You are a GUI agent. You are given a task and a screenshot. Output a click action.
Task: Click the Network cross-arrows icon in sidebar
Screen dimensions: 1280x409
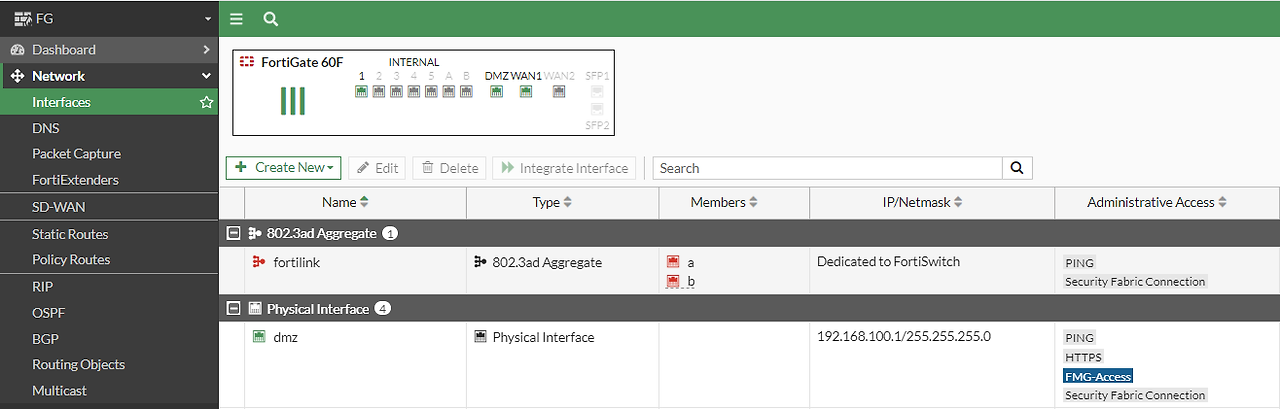pos(17,76)
